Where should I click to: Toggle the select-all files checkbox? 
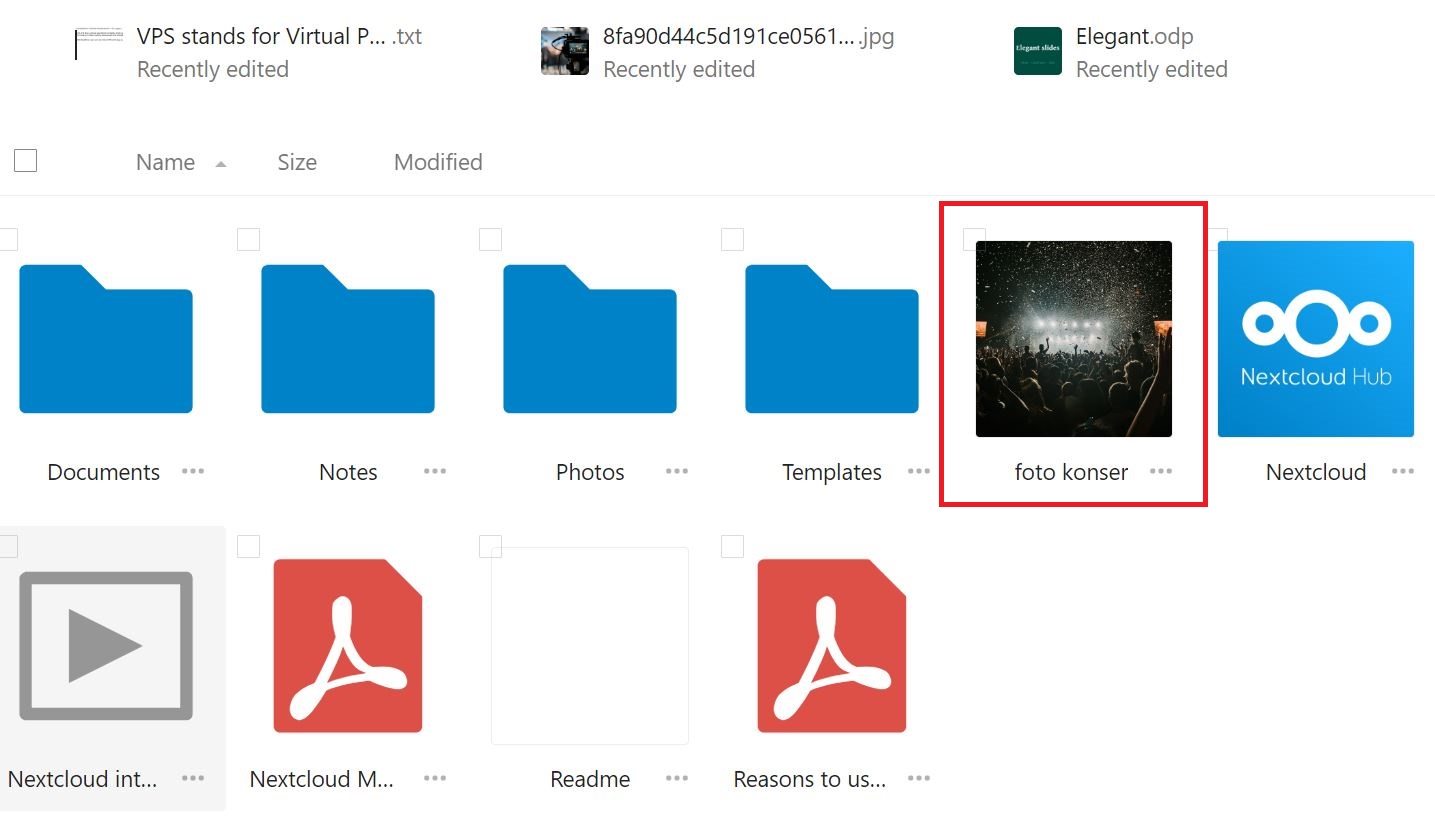(26, 160)
